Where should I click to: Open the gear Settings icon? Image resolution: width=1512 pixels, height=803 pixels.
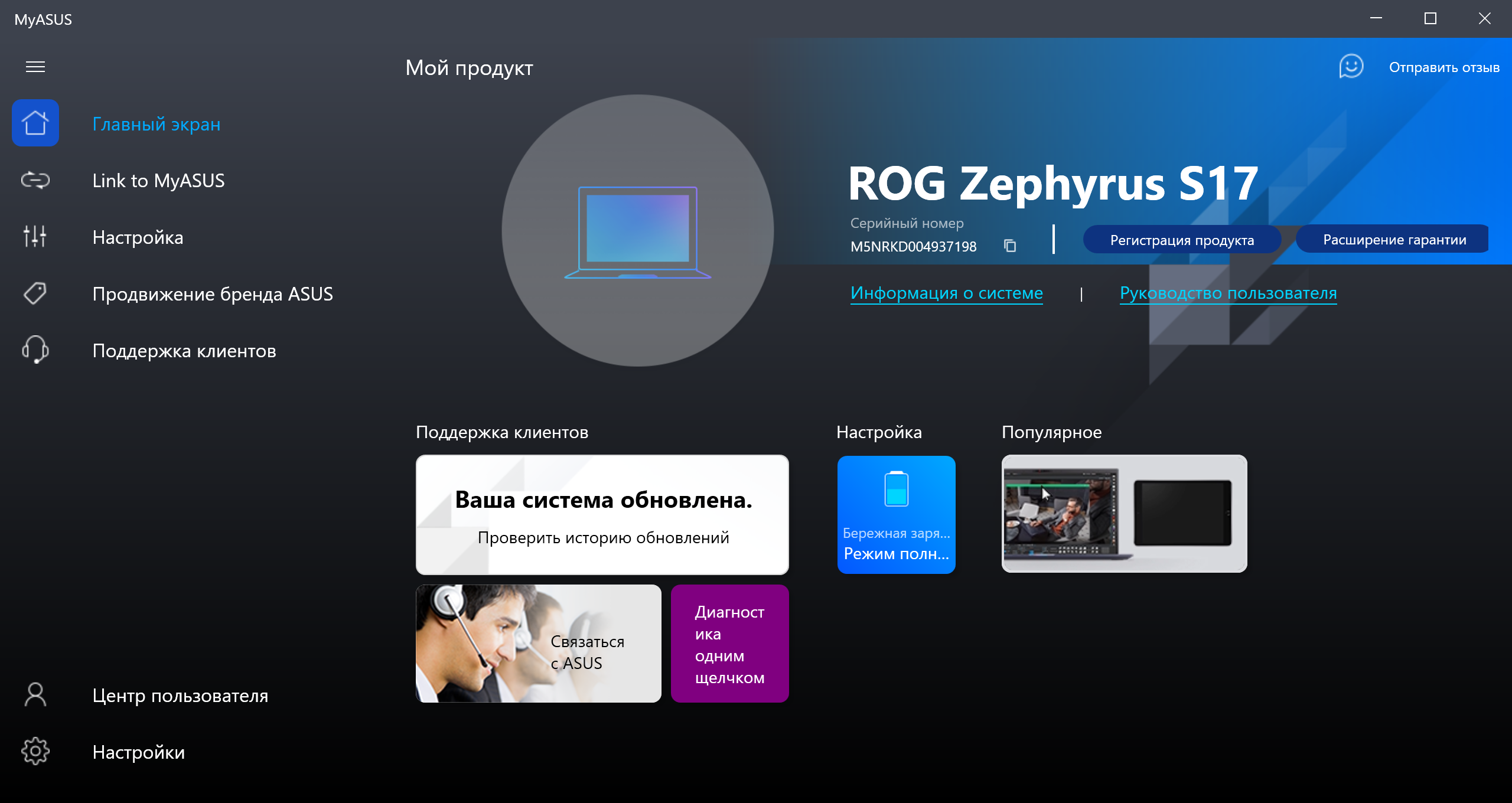(35, 752)
